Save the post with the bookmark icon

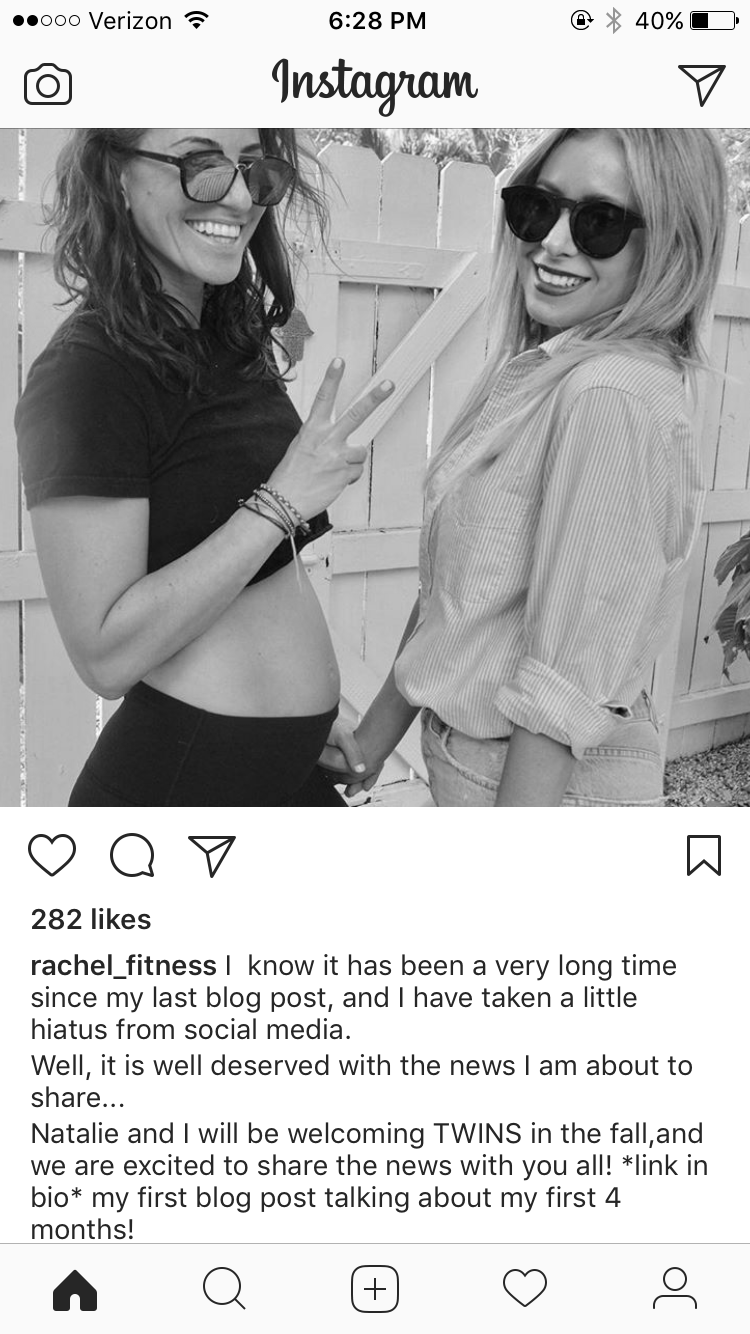click(x=704, y=856)
